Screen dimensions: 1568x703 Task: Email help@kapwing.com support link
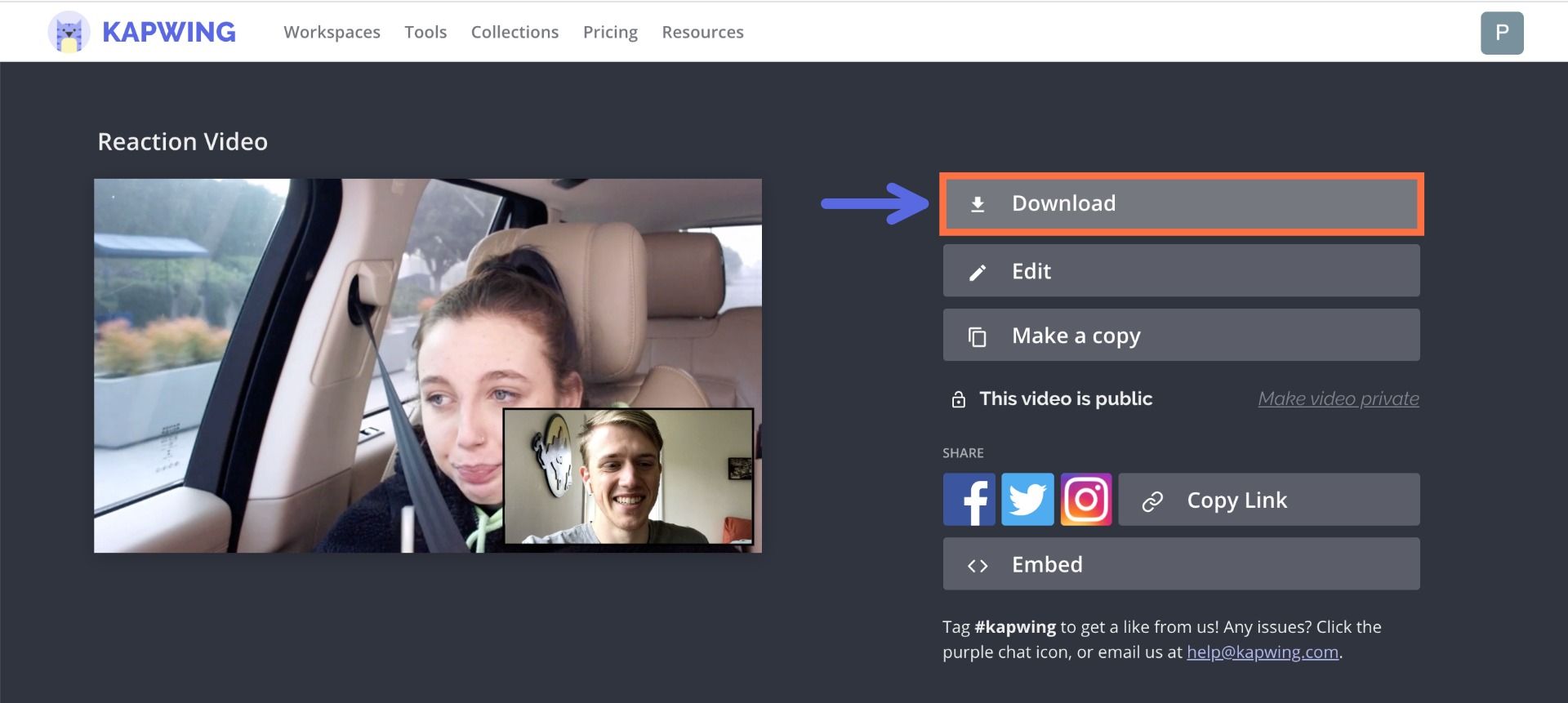(x=1262, y=652)
